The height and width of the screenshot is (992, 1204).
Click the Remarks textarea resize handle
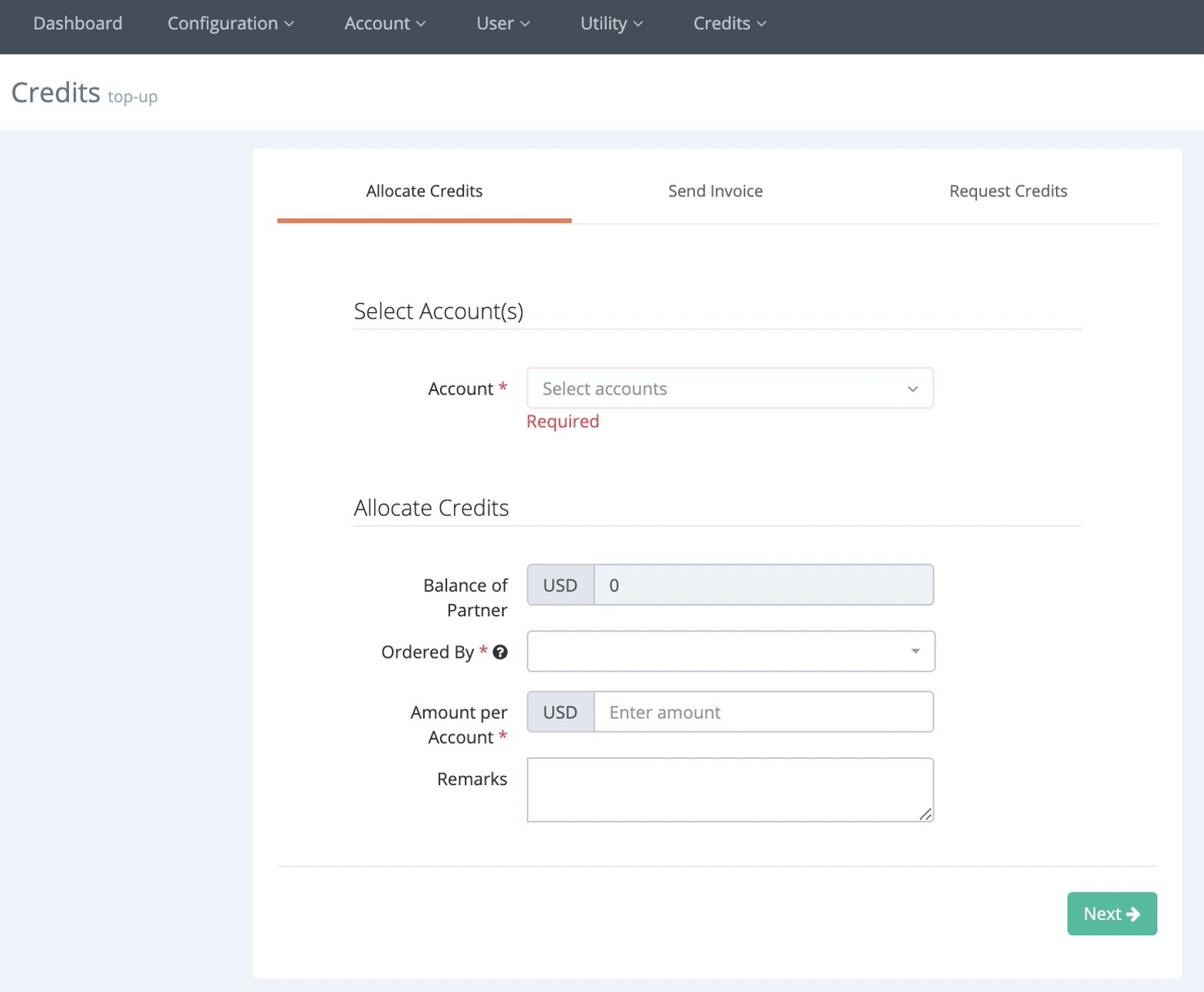925,814
